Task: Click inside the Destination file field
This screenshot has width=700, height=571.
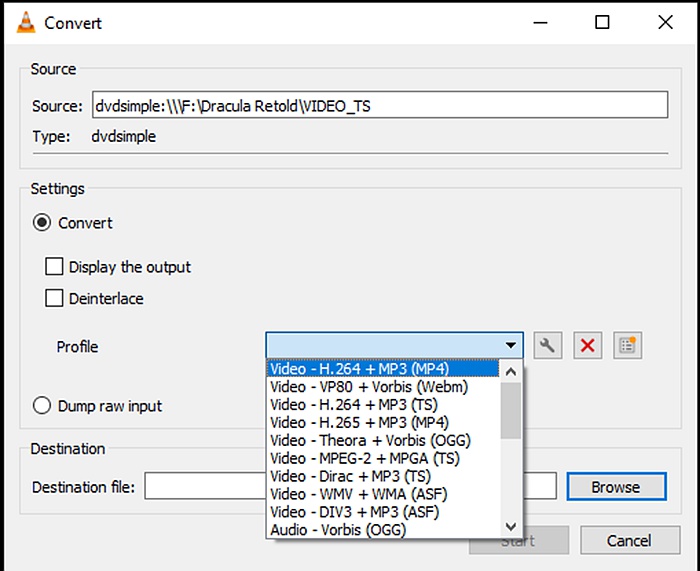Action: (x=350, y=486)
